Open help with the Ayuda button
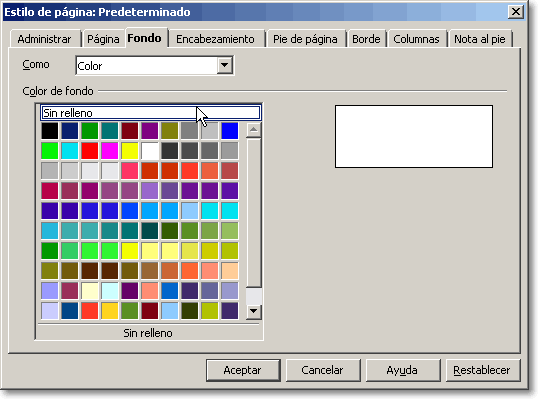The width and height of the screenshot is (538, 399). coord(402,370)
